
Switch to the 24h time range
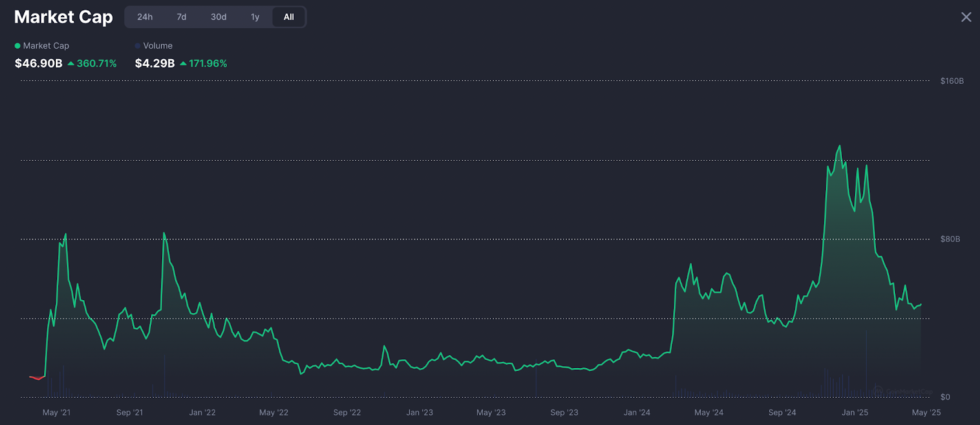pos(145,17)
